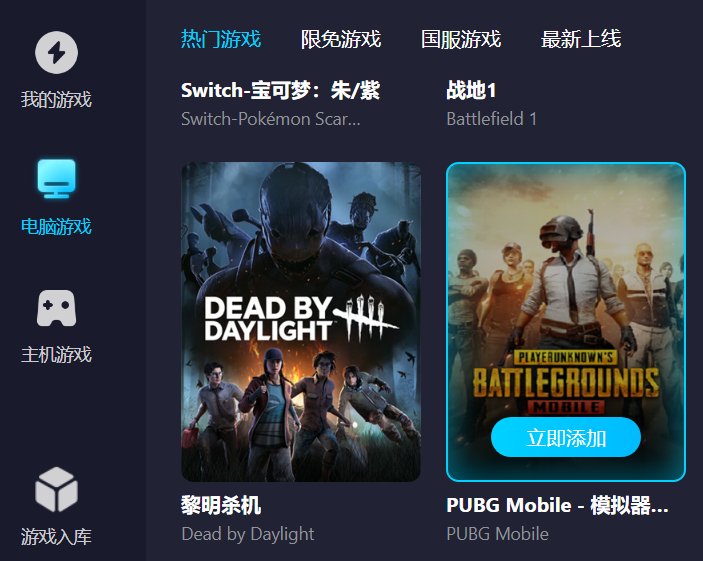Switch to the 限免游戏 tab

click(341, 39)
